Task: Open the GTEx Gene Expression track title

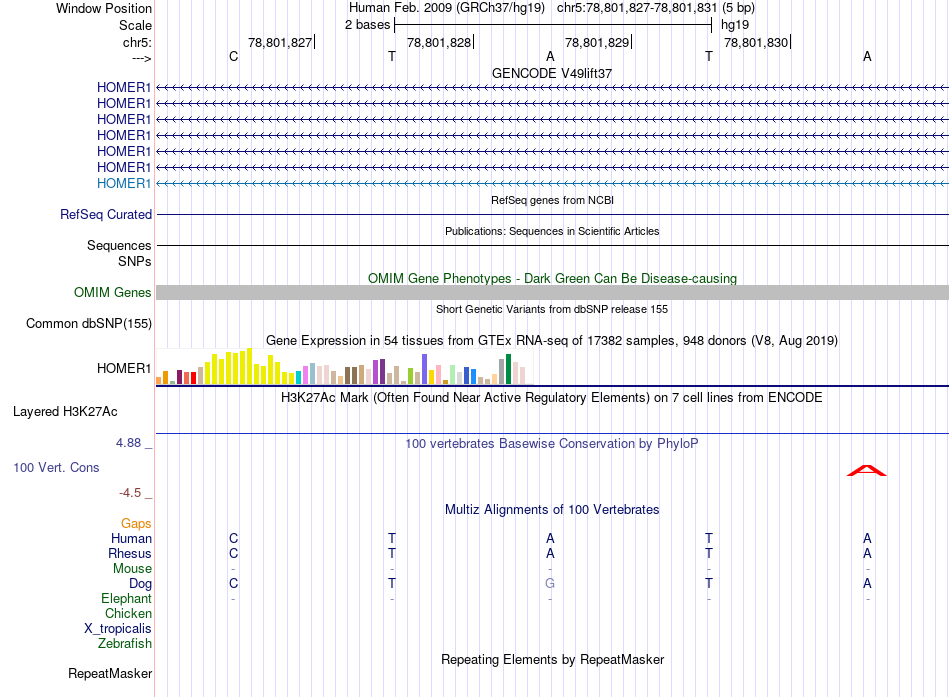Action: 552,341
